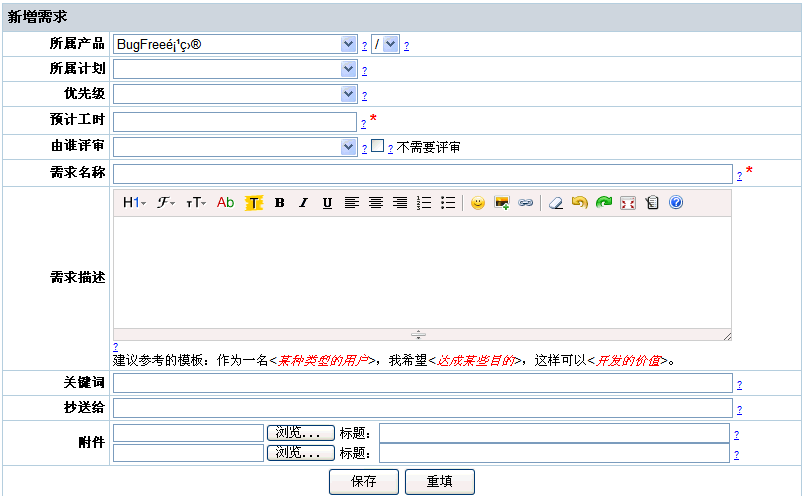Open the module dropdown showing slash
The width and height of the screenshot is (802, 496).
click(385, 44)
